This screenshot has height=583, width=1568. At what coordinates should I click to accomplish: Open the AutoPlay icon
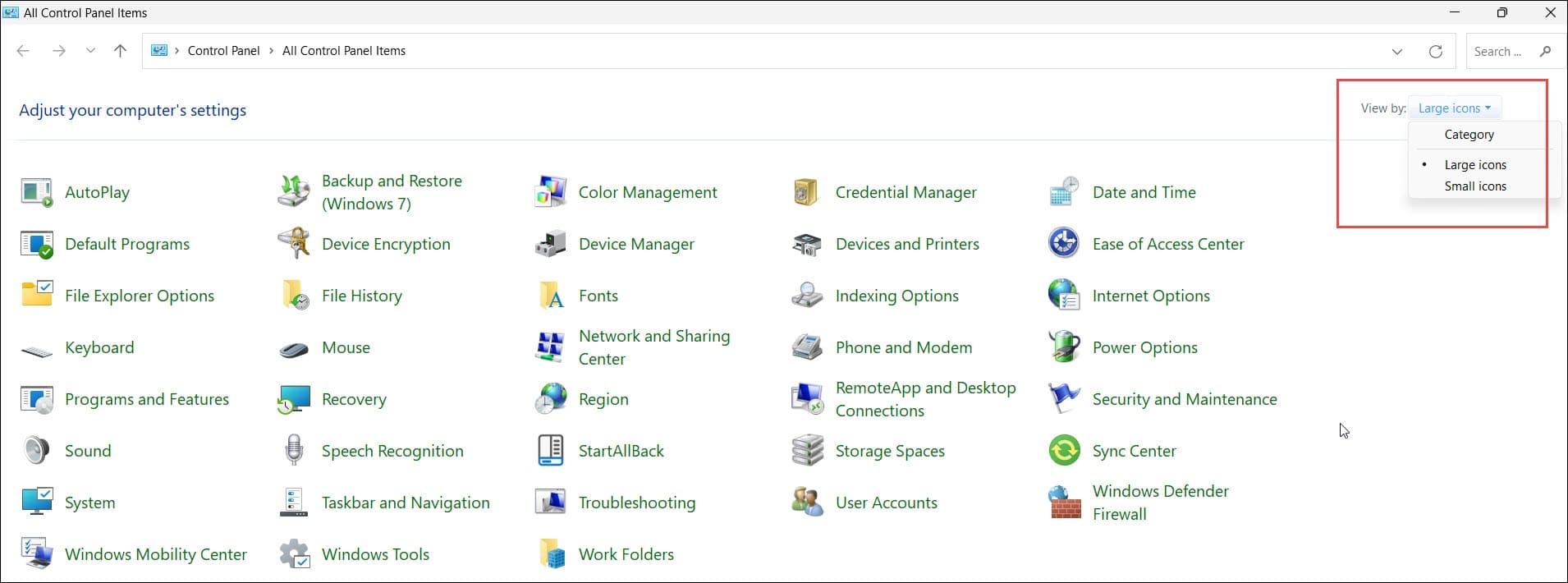(x=37, y=192)
